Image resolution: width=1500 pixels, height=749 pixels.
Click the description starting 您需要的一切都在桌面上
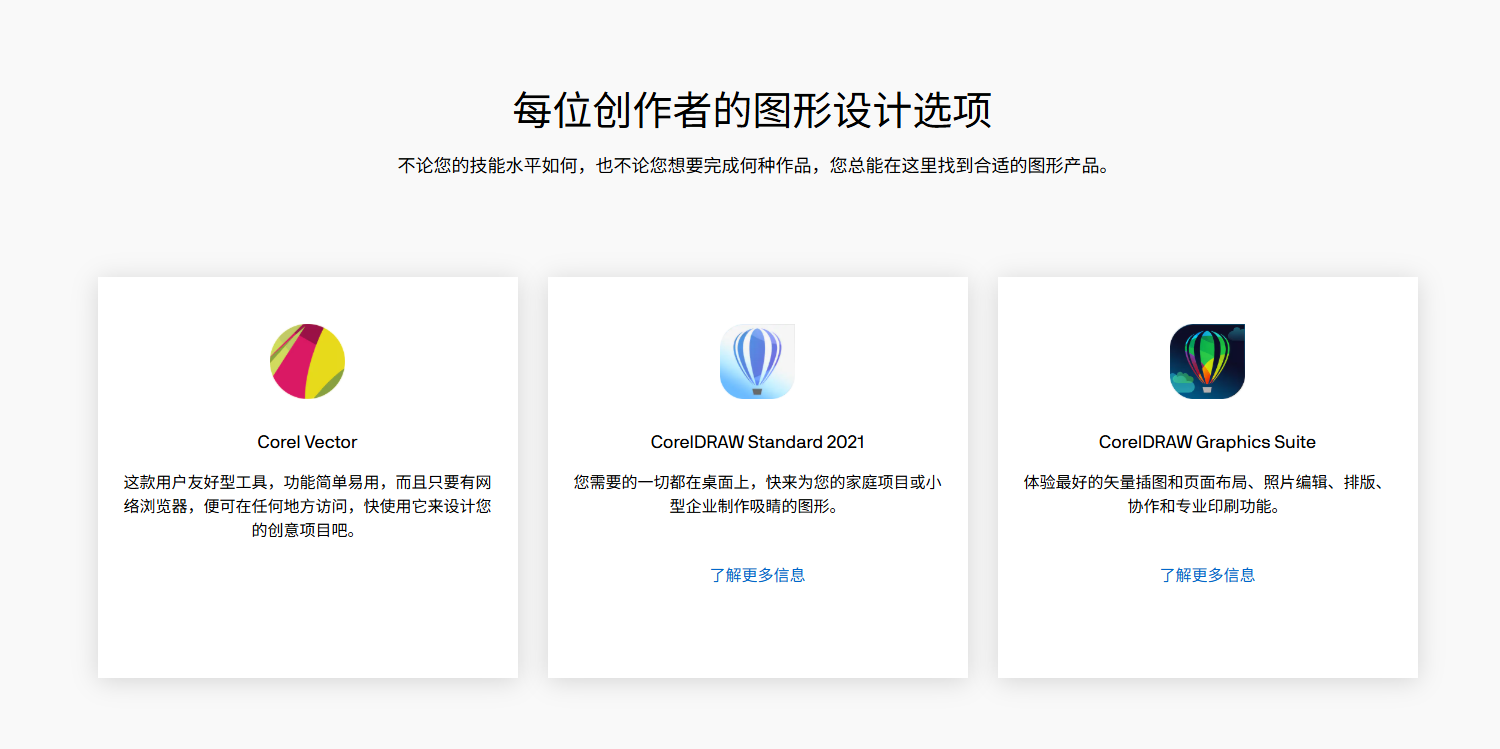[757, 494]
